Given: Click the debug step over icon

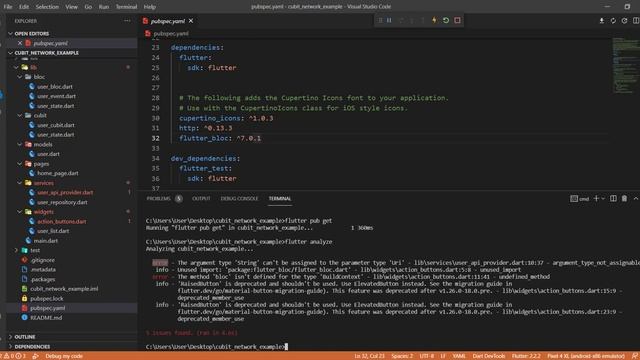Looking at the screenshot, I should pos(400,20).
